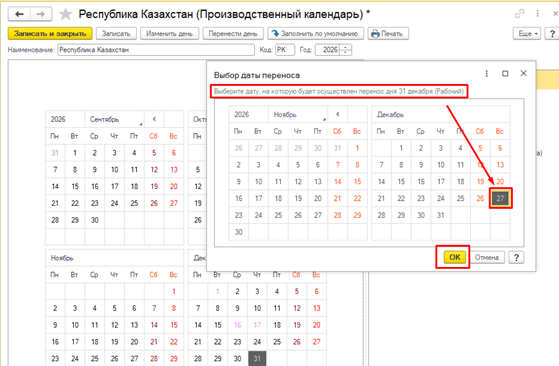The width and height of the screenshot is (559, 366).
Task: Go forward with the right arrow button
Action: (x=41, y=14)
